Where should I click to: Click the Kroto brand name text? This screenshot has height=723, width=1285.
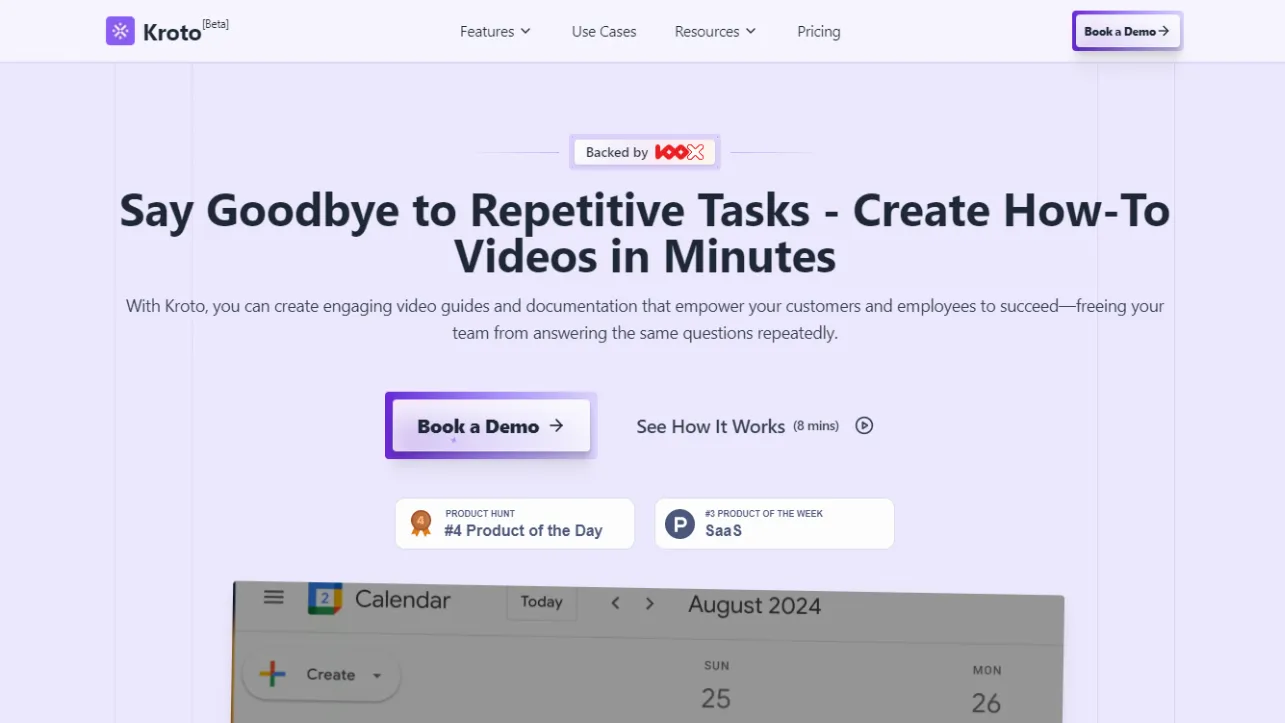(172, 32)
